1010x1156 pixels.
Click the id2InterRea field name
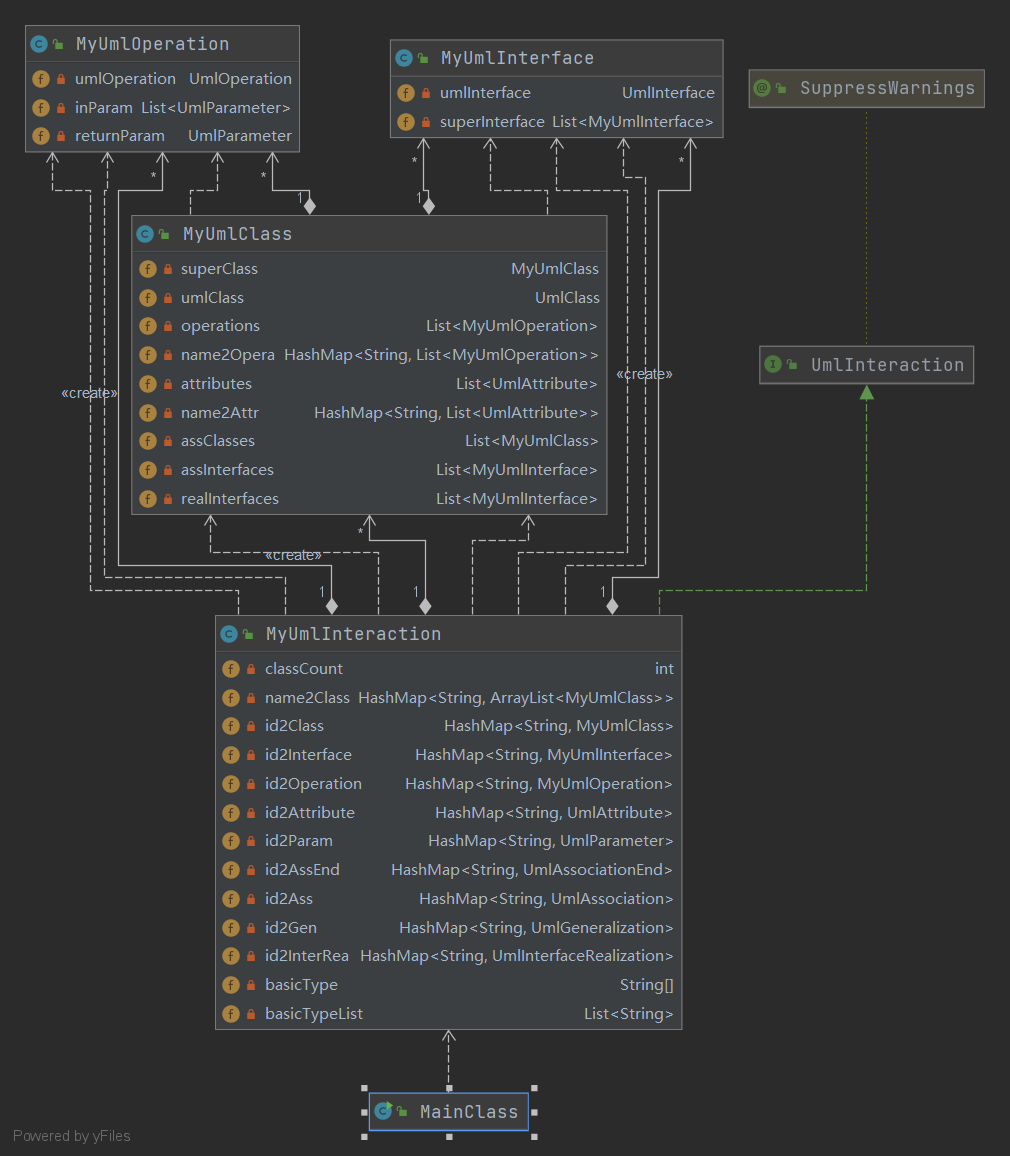point(307,956)
